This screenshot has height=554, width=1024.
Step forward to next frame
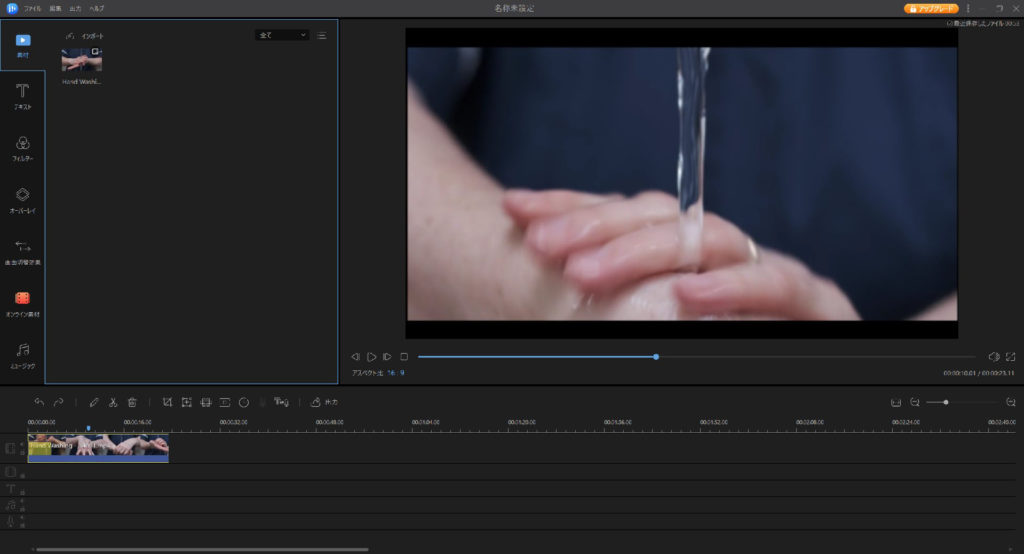(x=387, y=357)
